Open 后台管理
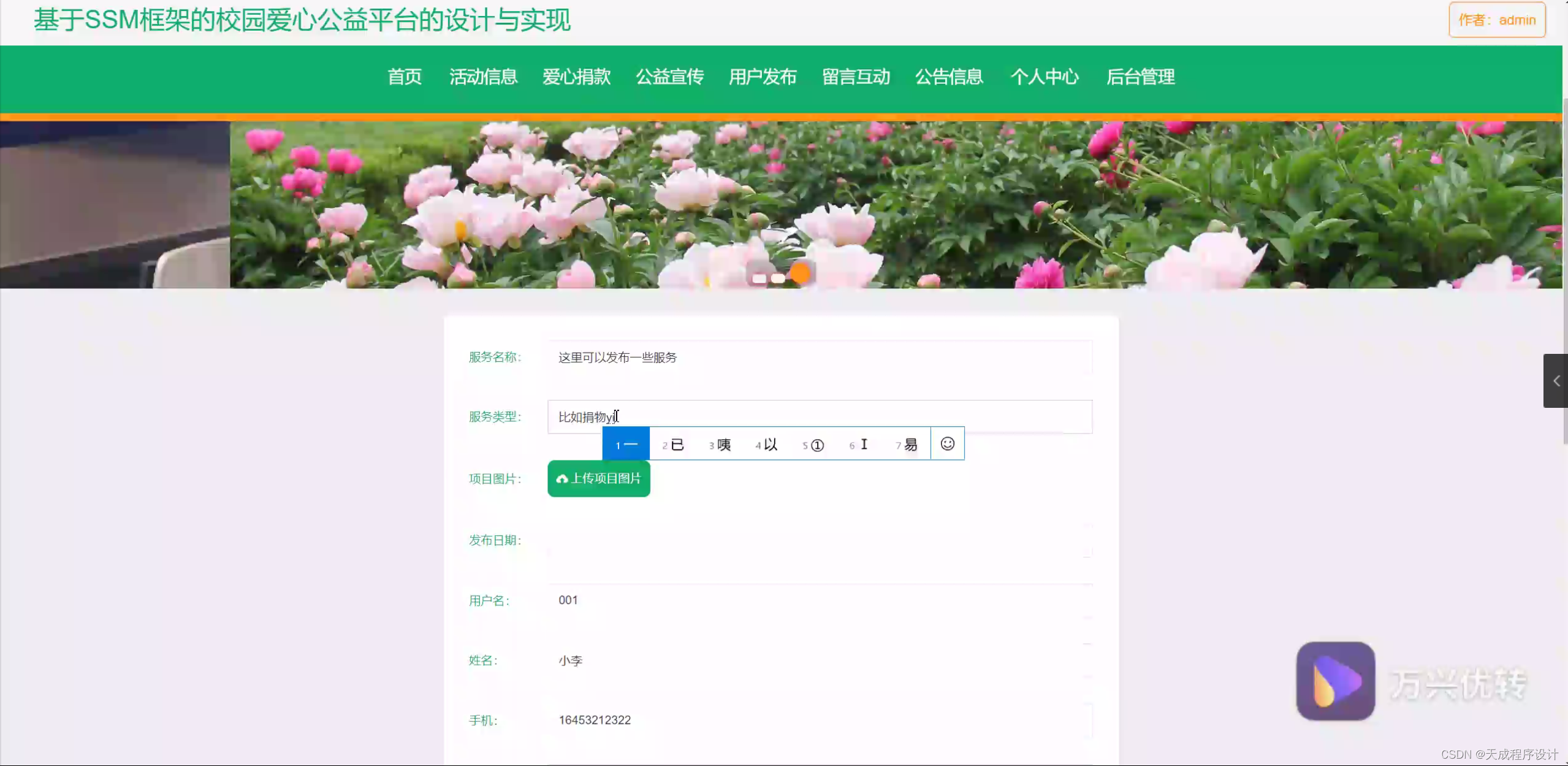The height and width of the screenshot is (766, 1568). (x=1141, y=77)
